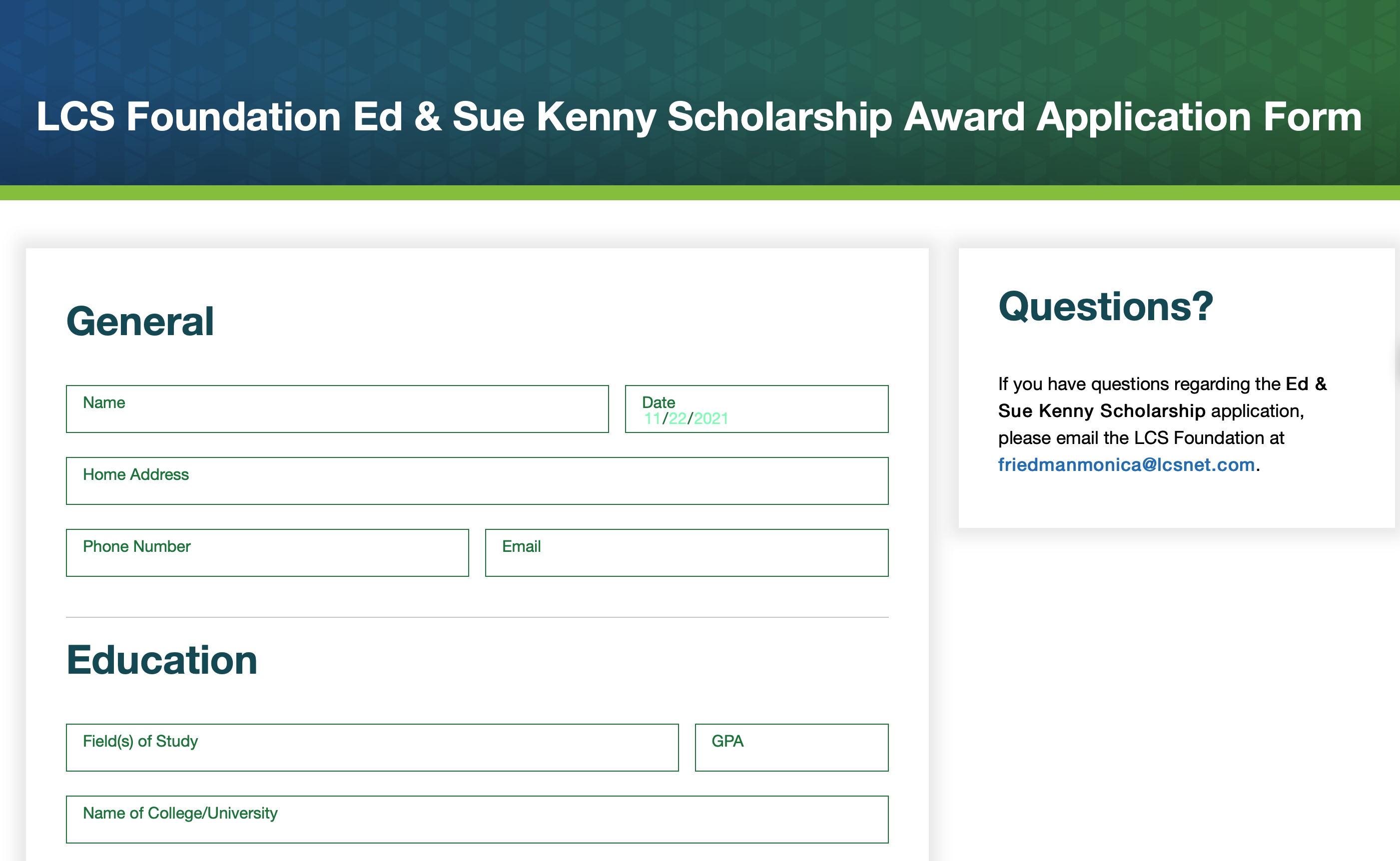Click the Education section heading

pyautogui.click(x=162, y=660)
